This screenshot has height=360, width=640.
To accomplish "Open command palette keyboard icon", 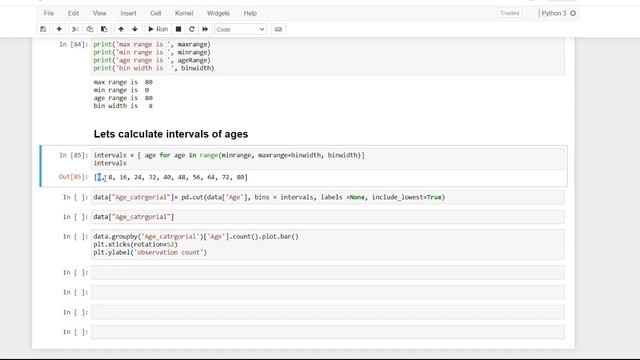I will [x=278, y=29].
